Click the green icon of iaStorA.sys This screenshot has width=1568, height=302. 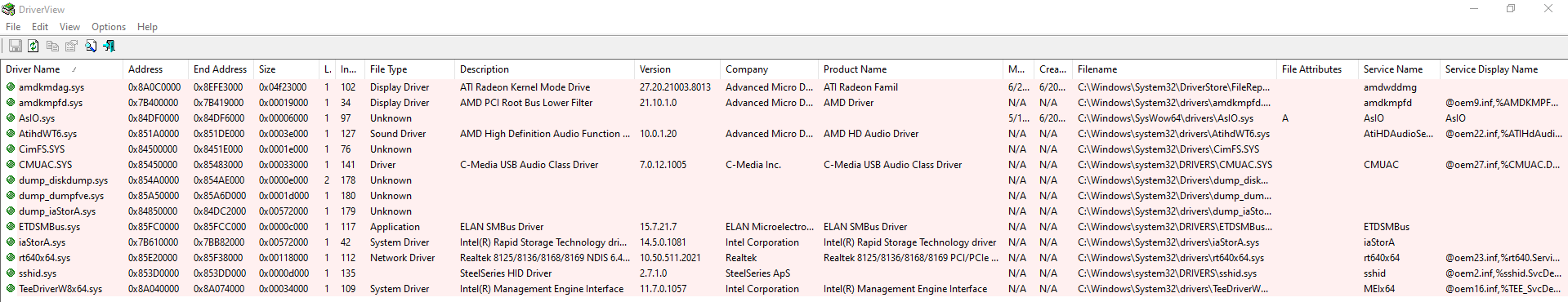tap(11, 242)
